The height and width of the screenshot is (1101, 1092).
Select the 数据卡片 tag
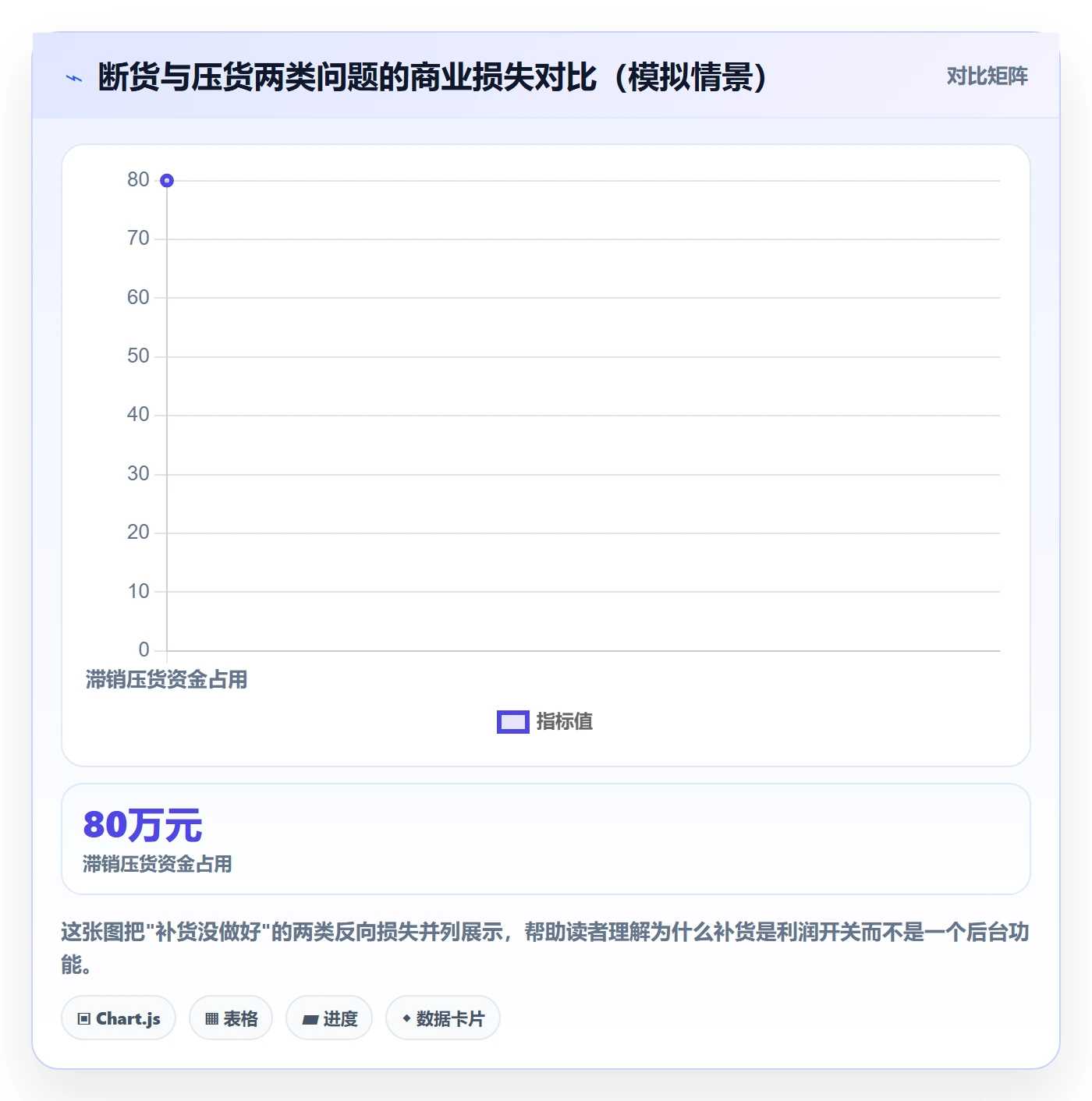pos(443,1018)
